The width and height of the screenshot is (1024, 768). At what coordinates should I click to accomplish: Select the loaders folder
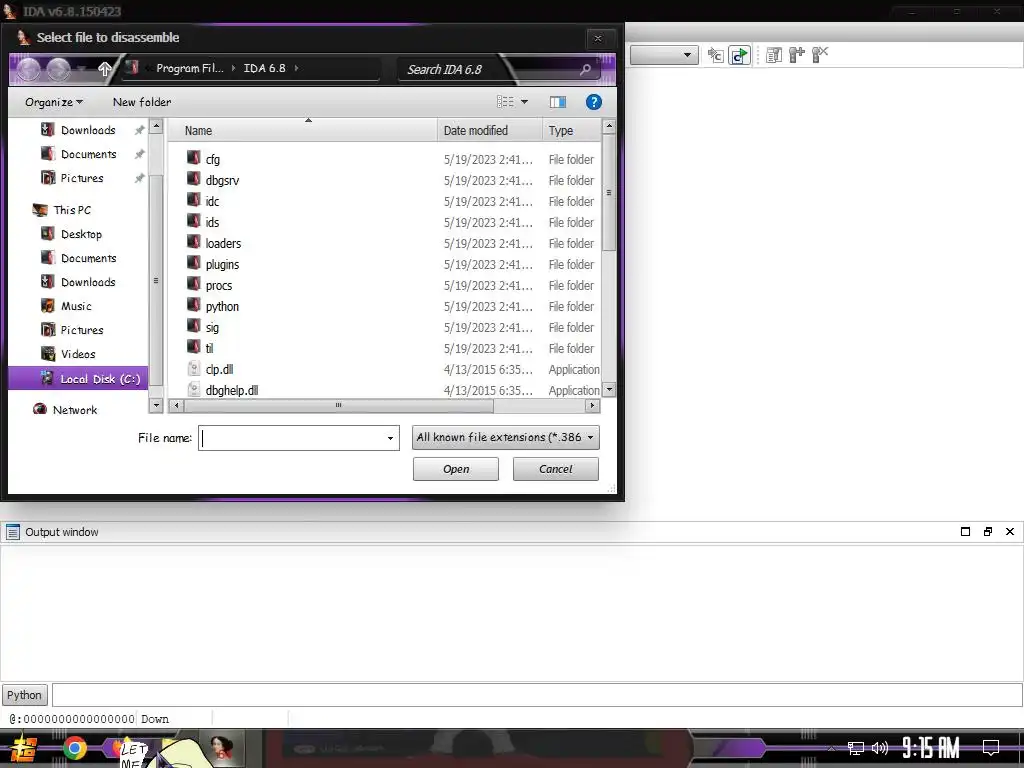(223, 243)
